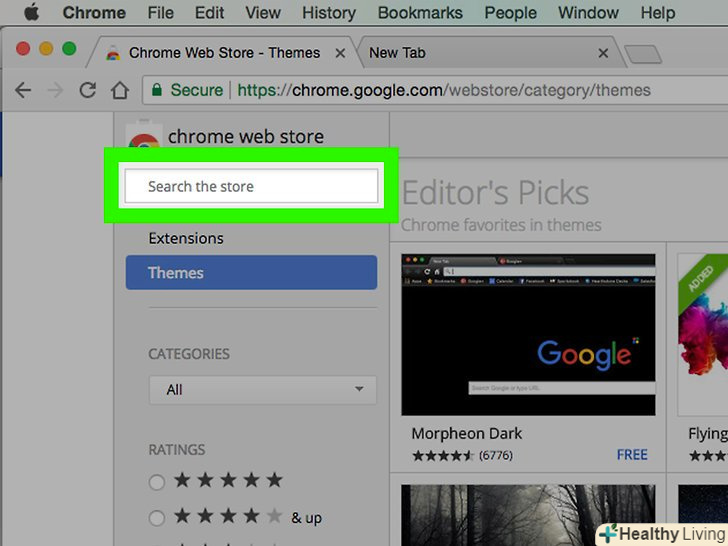Go forward to the next page

pyautogui.click(x=55, y=90)
